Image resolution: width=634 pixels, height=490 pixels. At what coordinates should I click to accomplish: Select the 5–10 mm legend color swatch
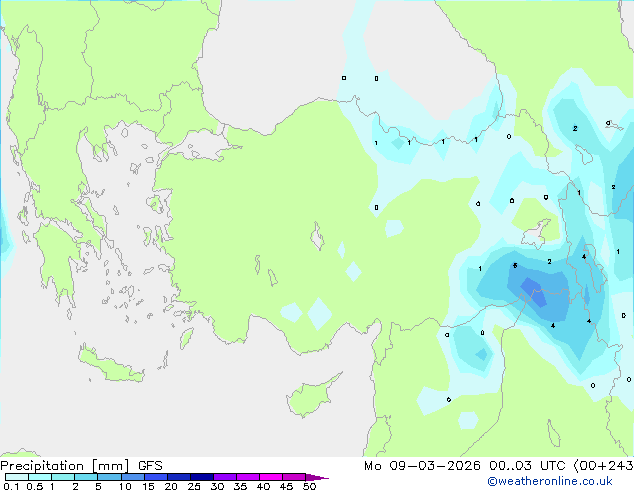point(110,477)
